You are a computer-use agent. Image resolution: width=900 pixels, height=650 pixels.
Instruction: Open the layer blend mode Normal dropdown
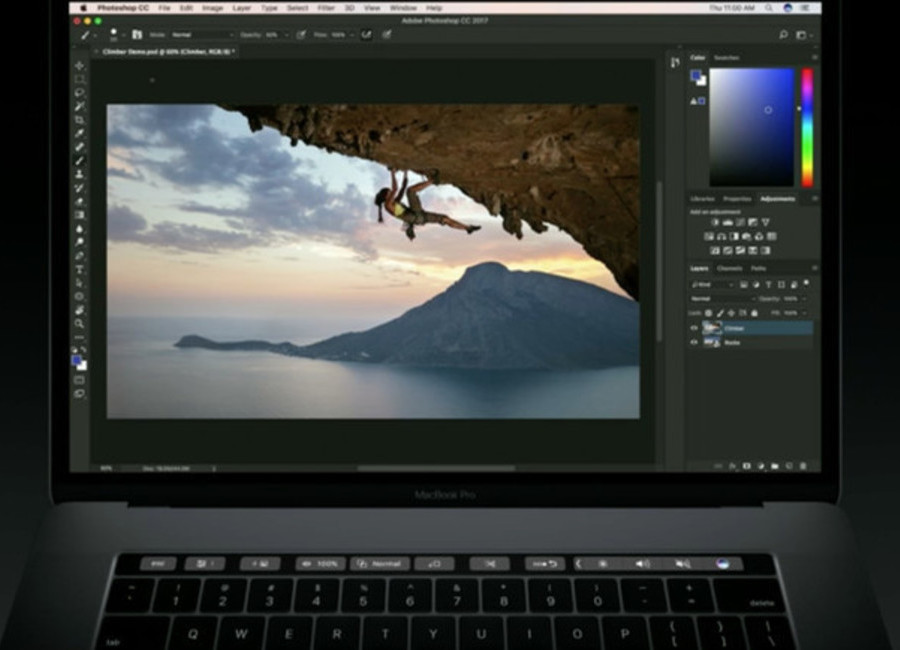click(723, 299)
